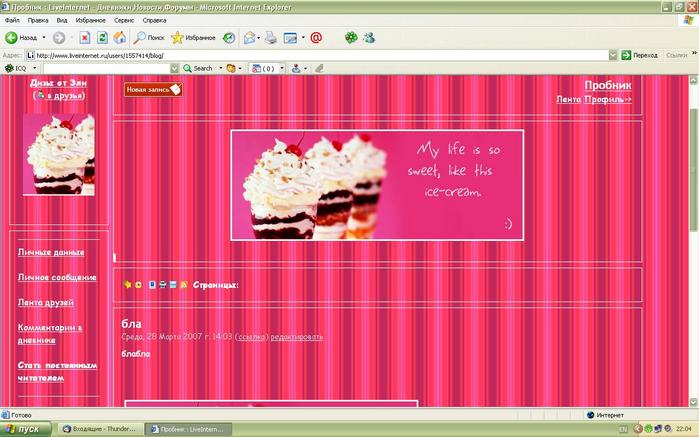The image size is (699, 437).
Task: Open the ICQ popup blocker (0) counter
Action: click(x=263, y=69)
